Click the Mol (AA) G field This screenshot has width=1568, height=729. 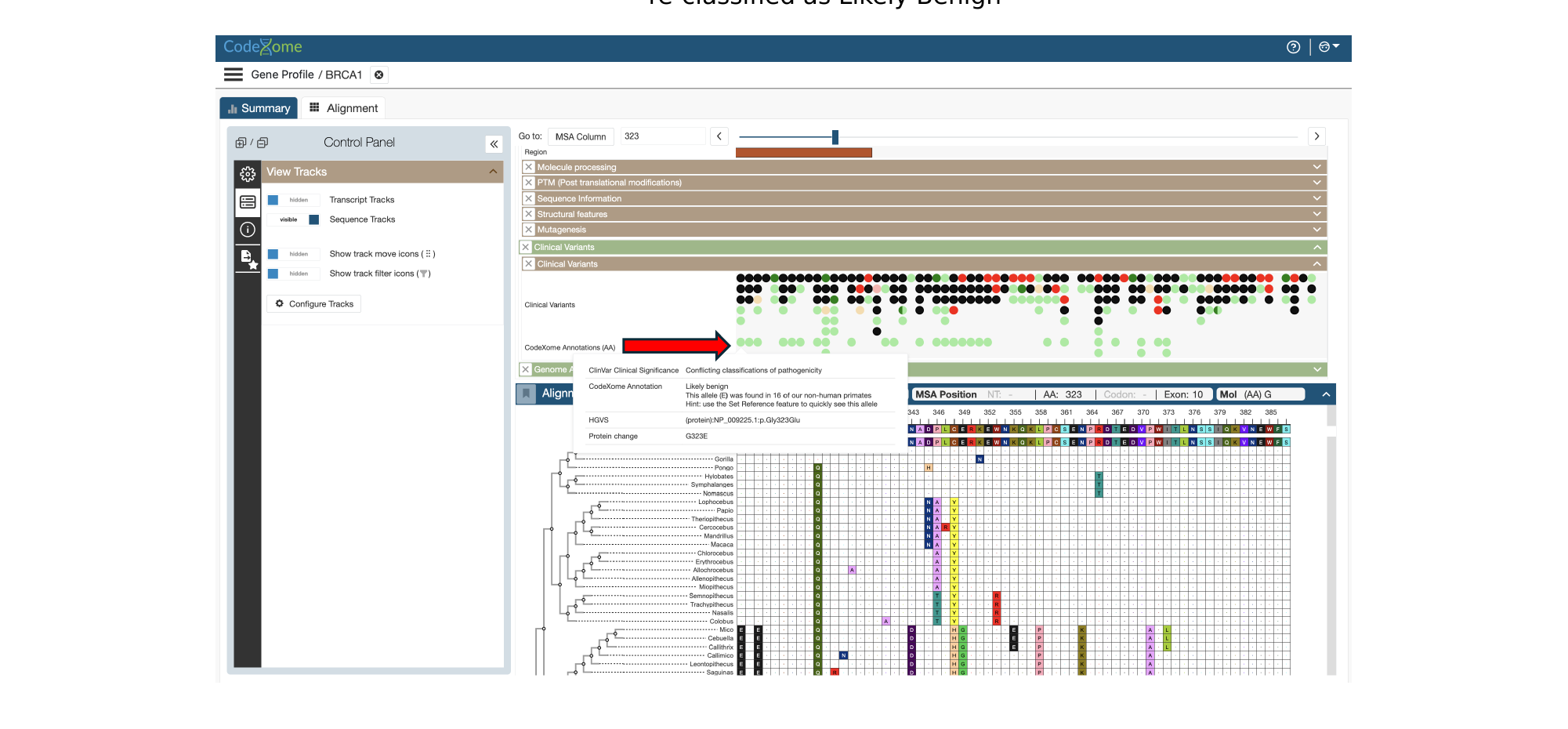tap(1260, 394)
